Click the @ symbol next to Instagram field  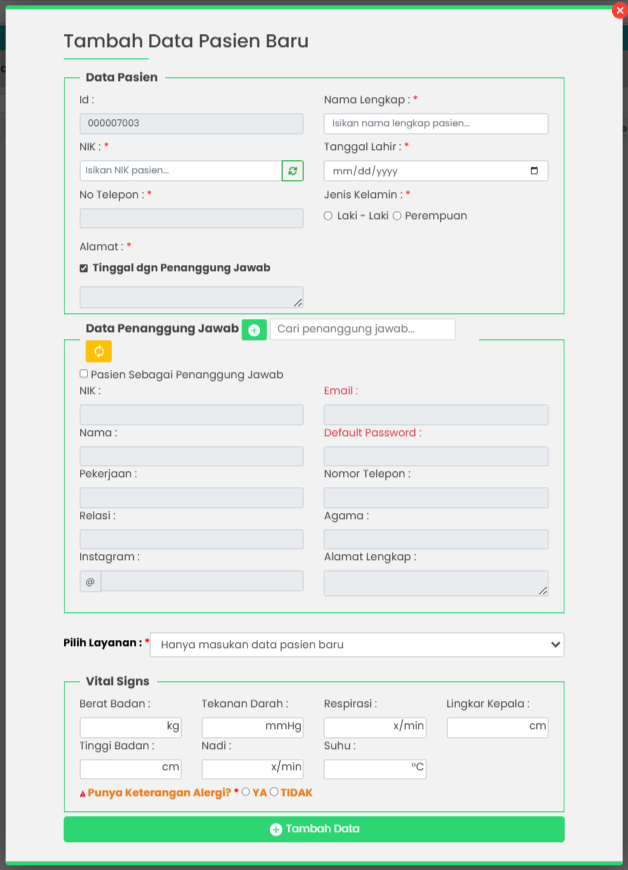tap(90, 581)
